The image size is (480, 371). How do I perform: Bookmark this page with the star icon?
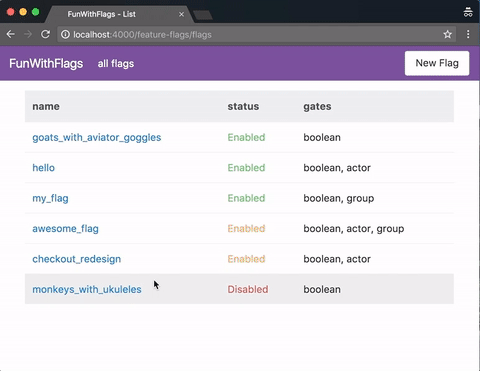pos(447,34)
